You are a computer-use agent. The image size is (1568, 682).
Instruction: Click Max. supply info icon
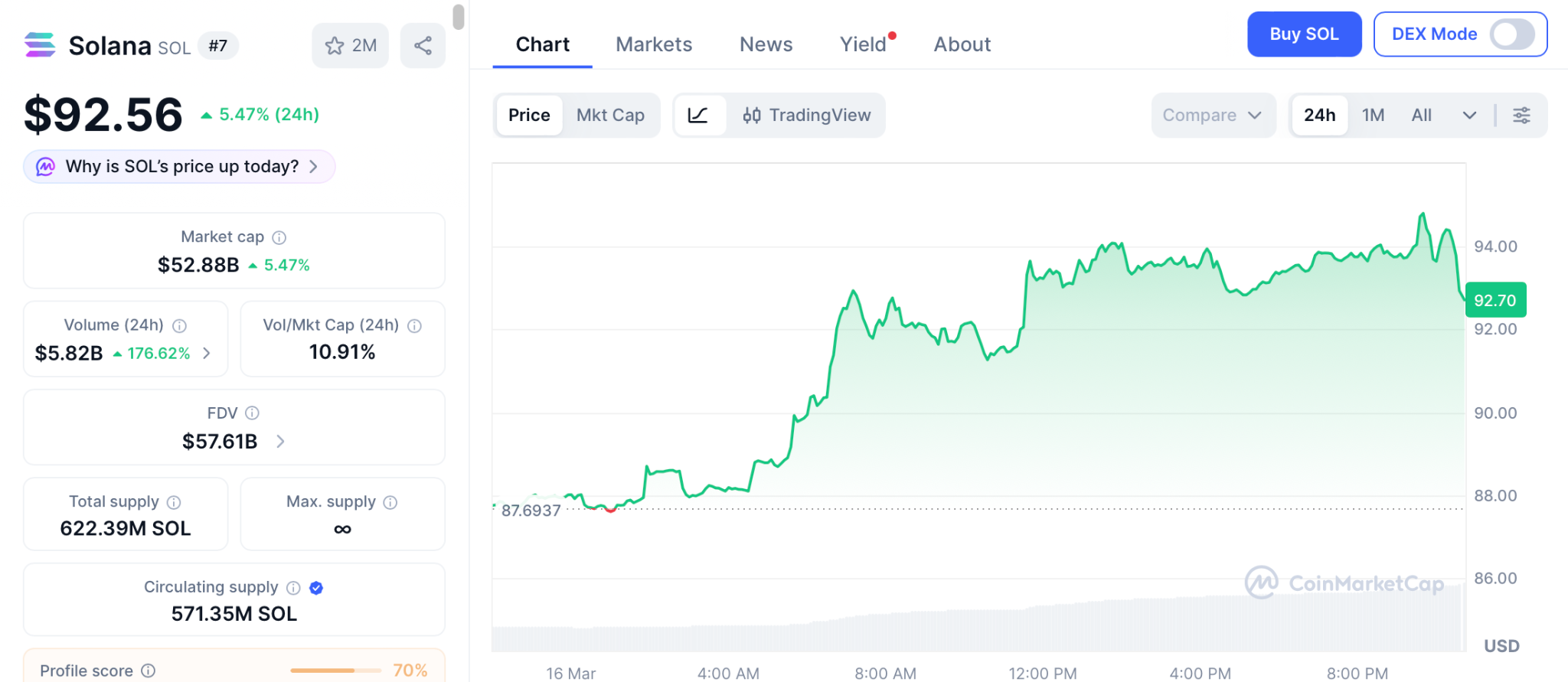point(390,502)
